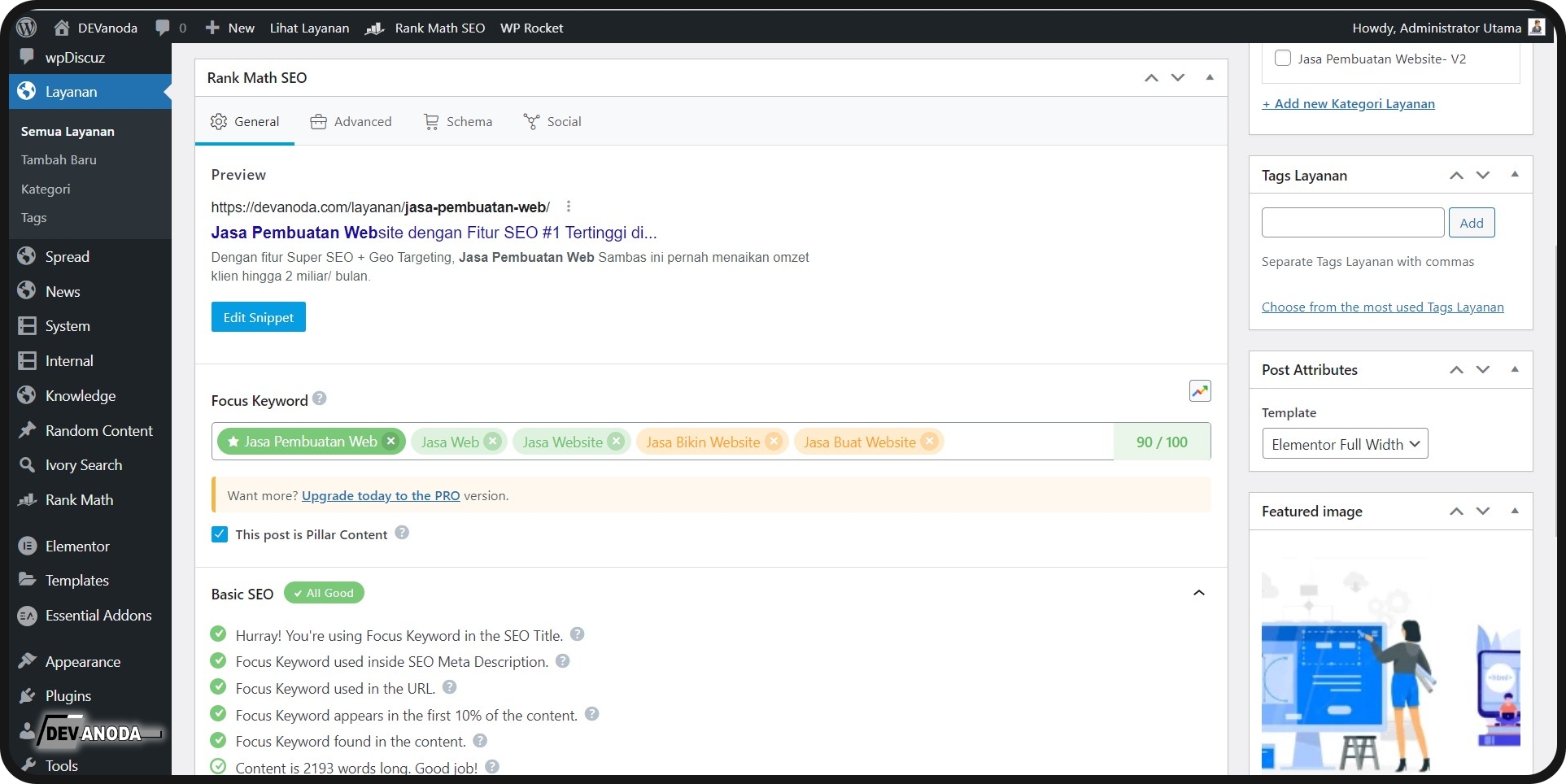Toggle Post Attributes panel collapse
Image resolution: width=1566 pixels, height=784 pixels.
coord(1515,369)
